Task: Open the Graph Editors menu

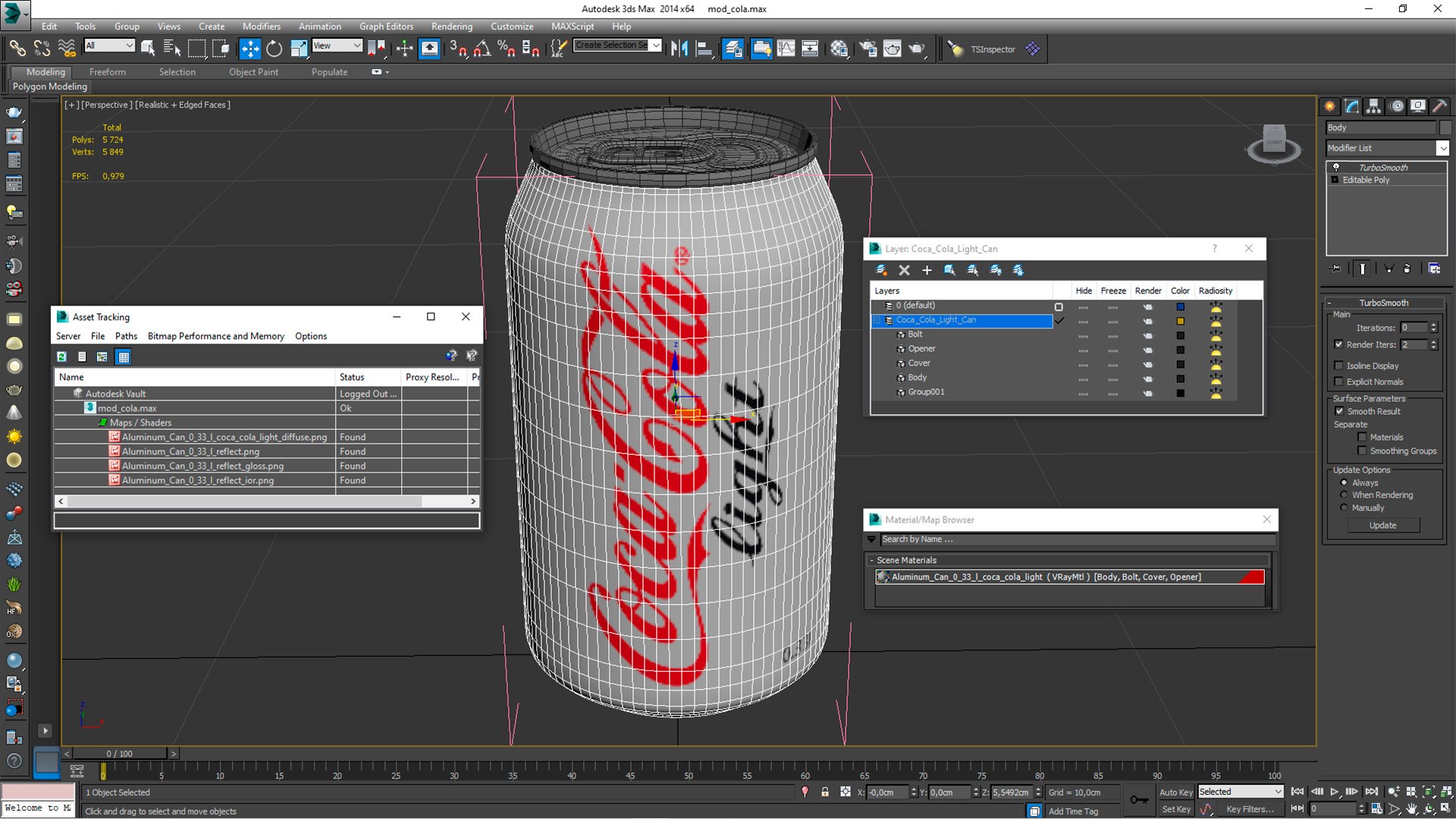Action: (x=386, y=26)
